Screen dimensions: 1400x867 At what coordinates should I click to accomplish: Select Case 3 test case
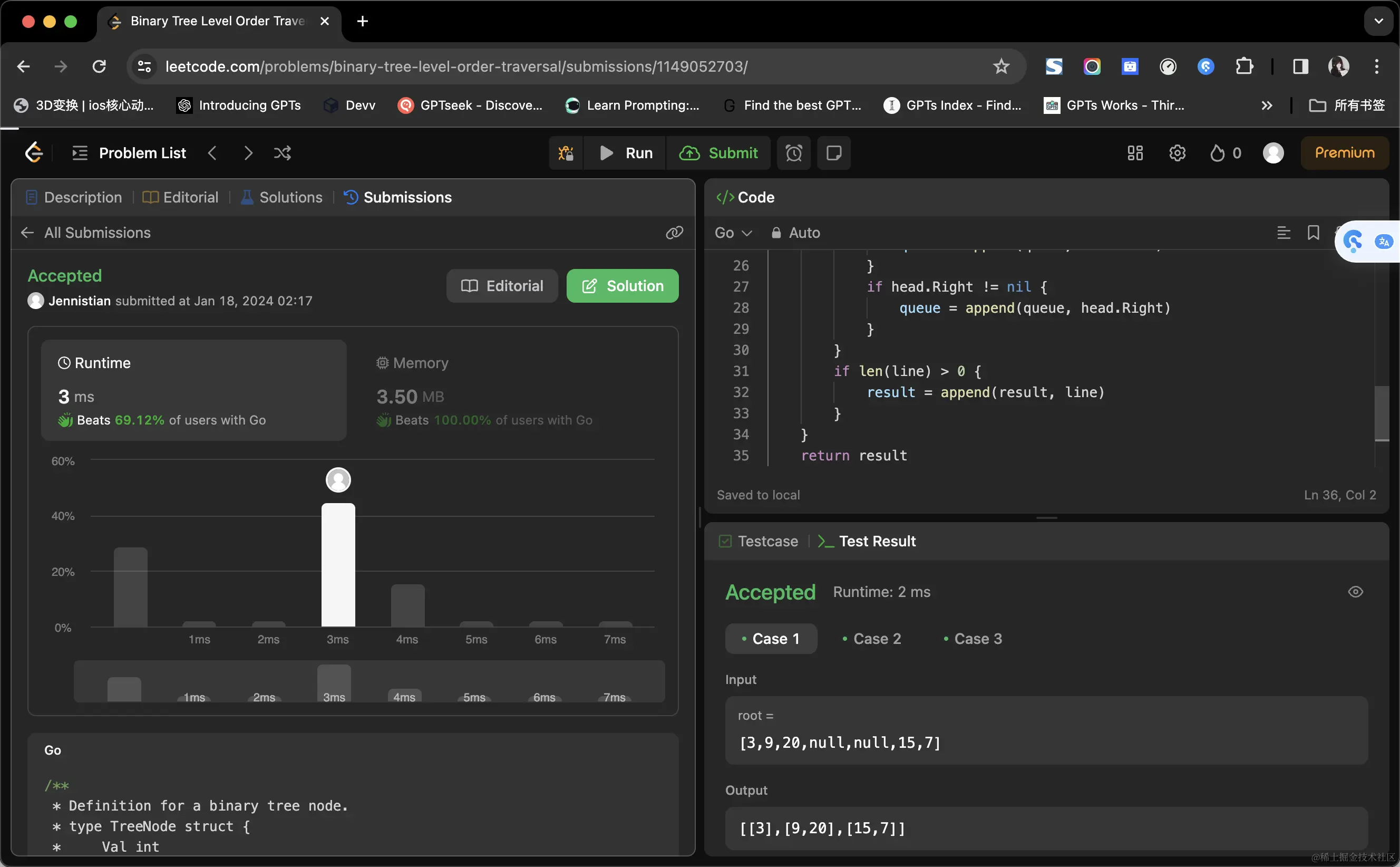(x=972, y=639)
